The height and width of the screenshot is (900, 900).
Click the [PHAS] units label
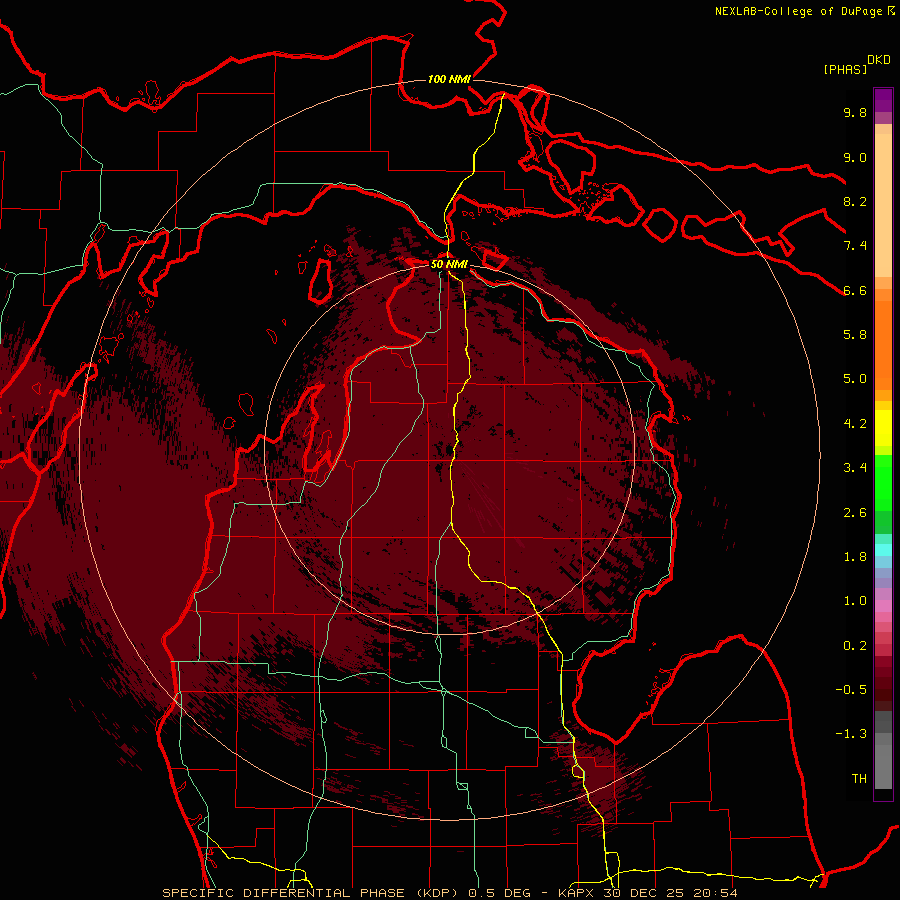[845, 69]
